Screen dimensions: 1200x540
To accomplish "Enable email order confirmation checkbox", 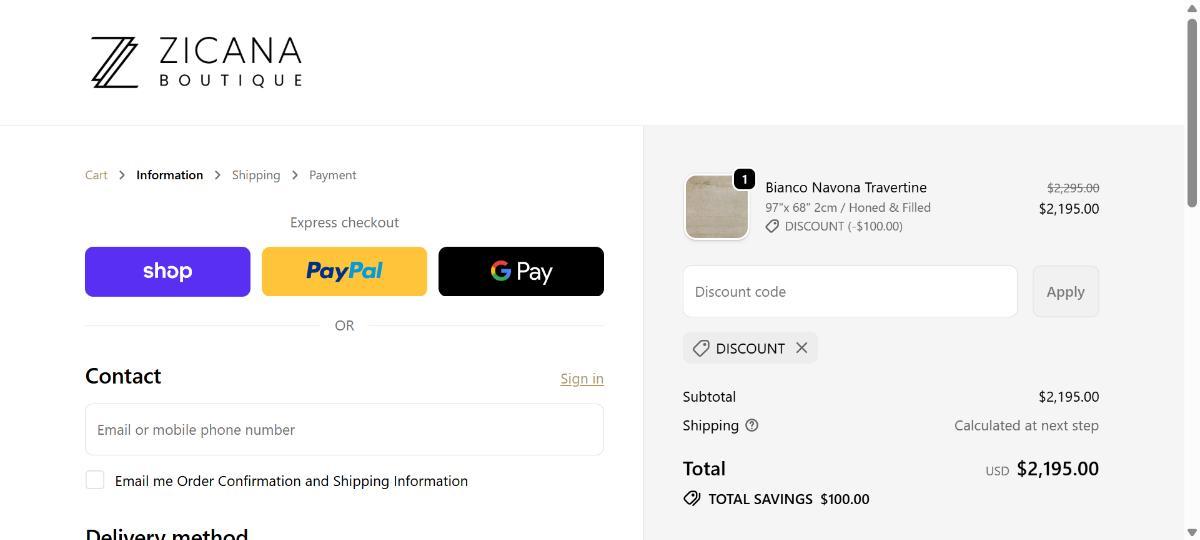I will pyautogui.click(x=95, y=480).
